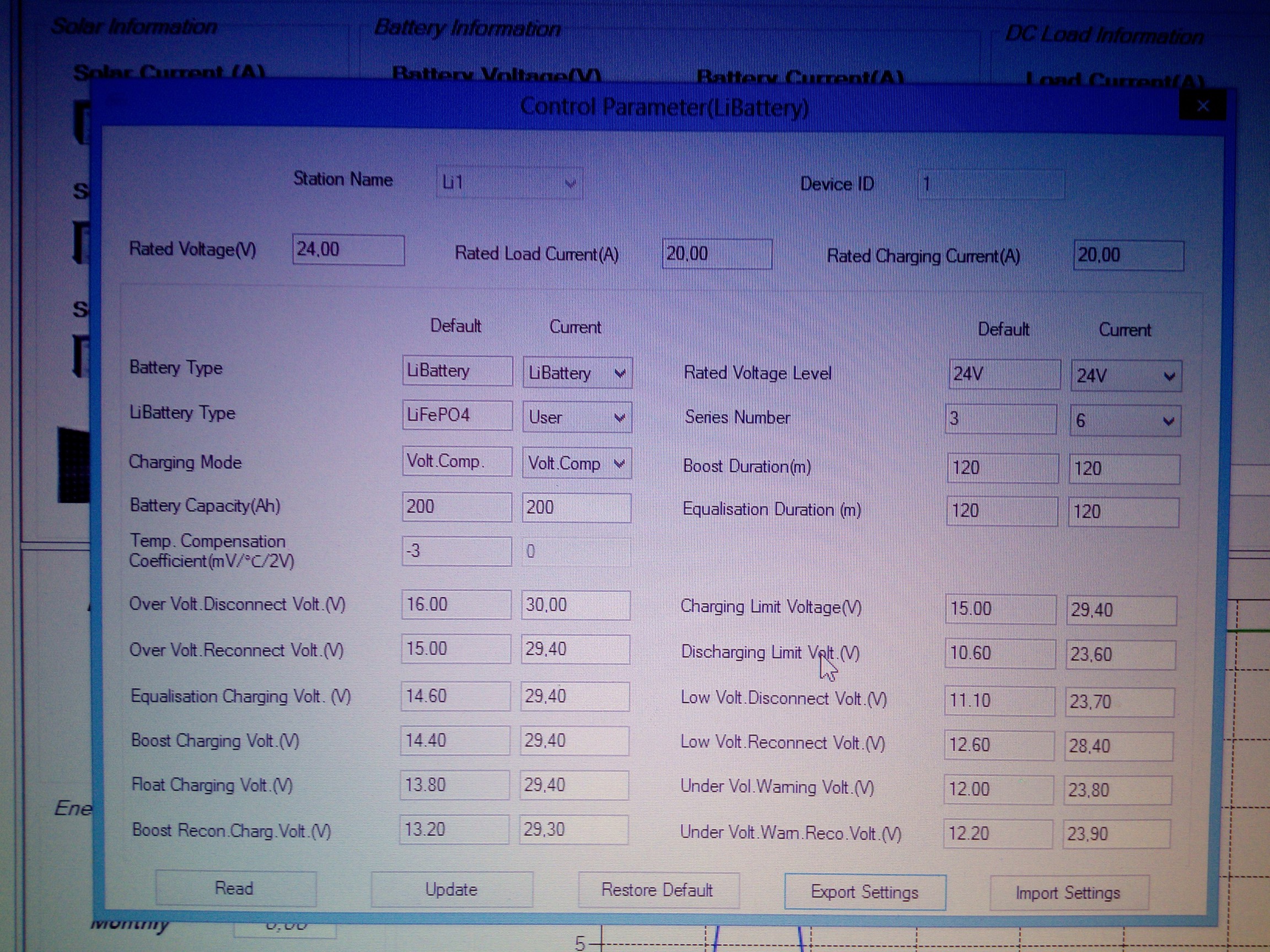
Task: Select the current Low Volt.Reconnect Volt field
Action: coord(1117,746)
